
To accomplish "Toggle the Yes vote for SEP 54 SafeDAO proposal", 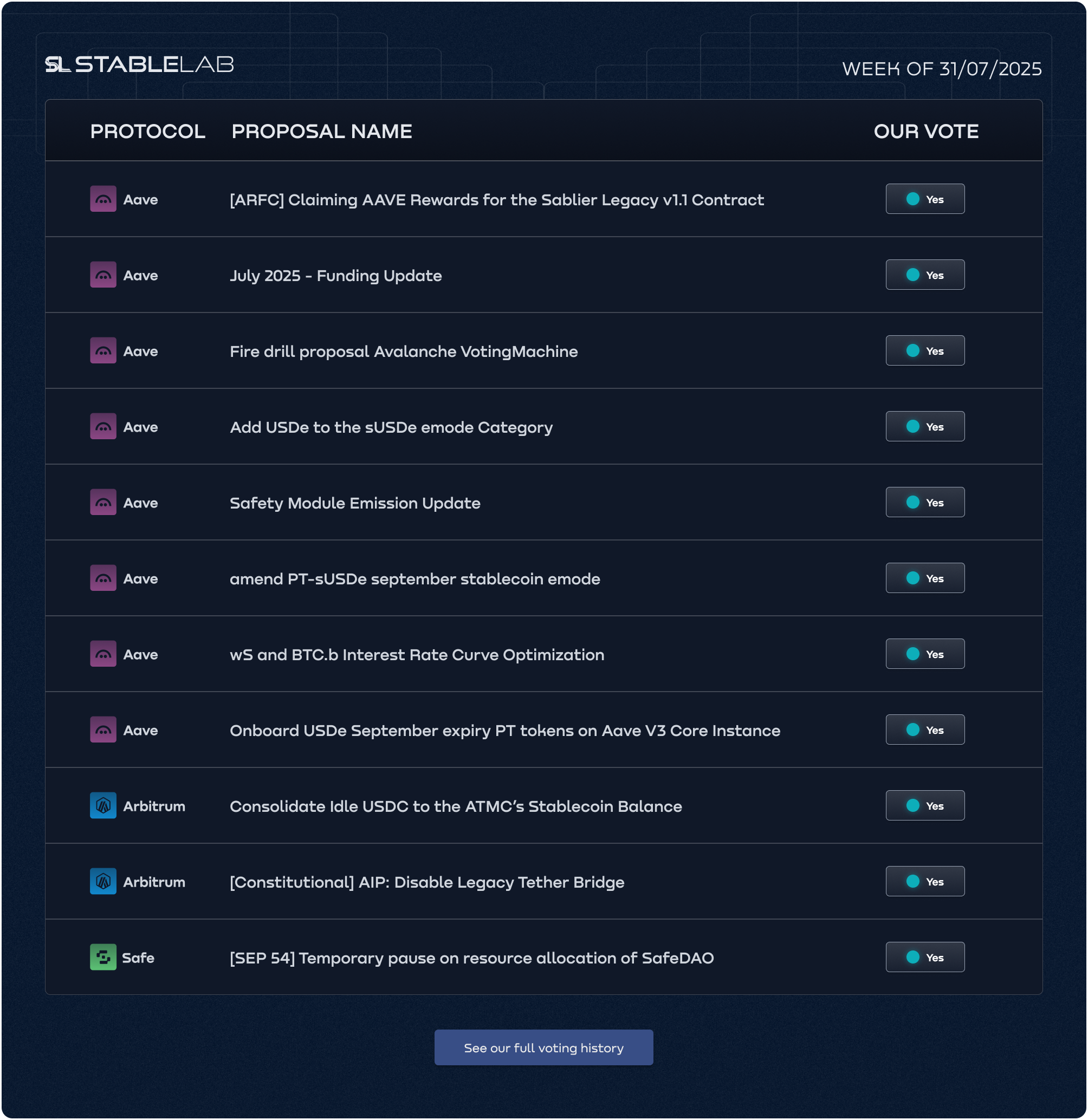I will coord(925,958).
